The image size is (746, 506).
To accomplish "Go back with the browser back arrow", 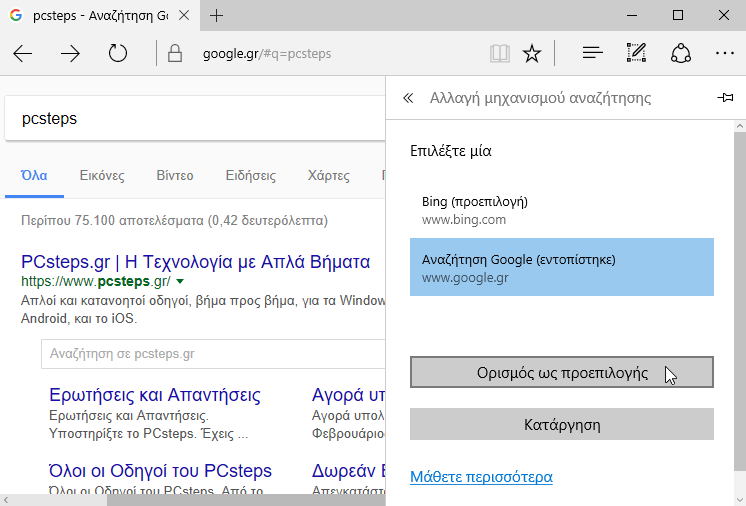I will pyautogui.click(x=22, y=54).
